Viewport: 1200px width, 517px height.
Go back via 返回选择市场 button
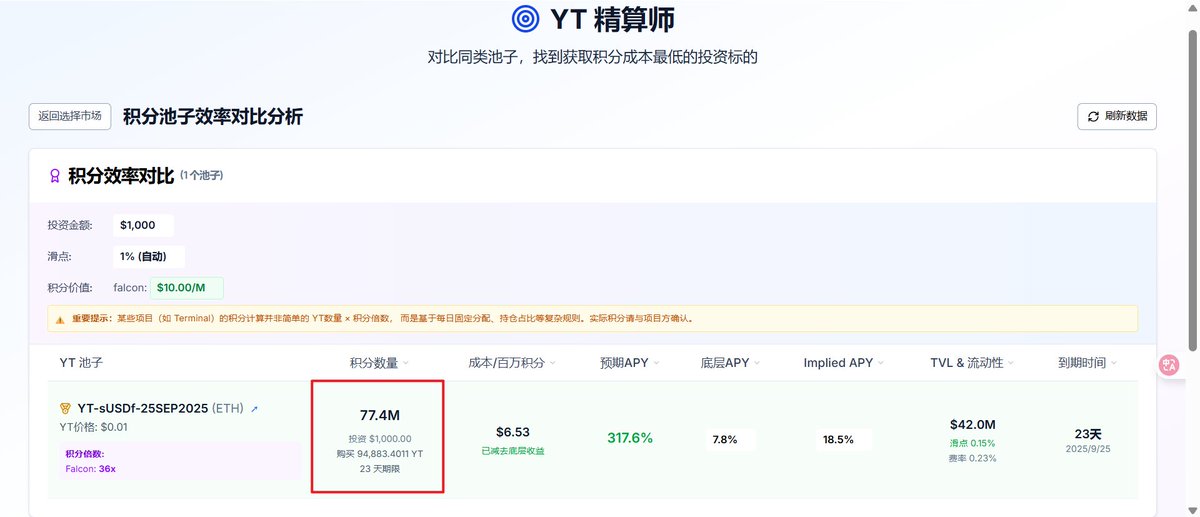coord(70,116)
